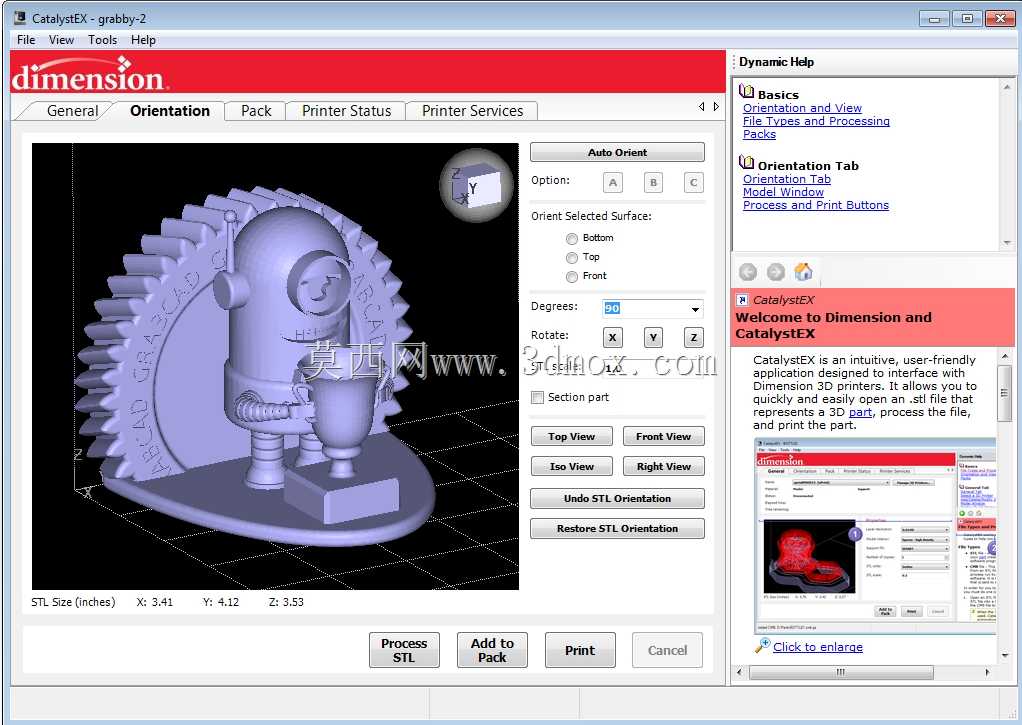Switch to the Printer Status tab
This screenshot has height=725, width=1022.
coord(346,111)
